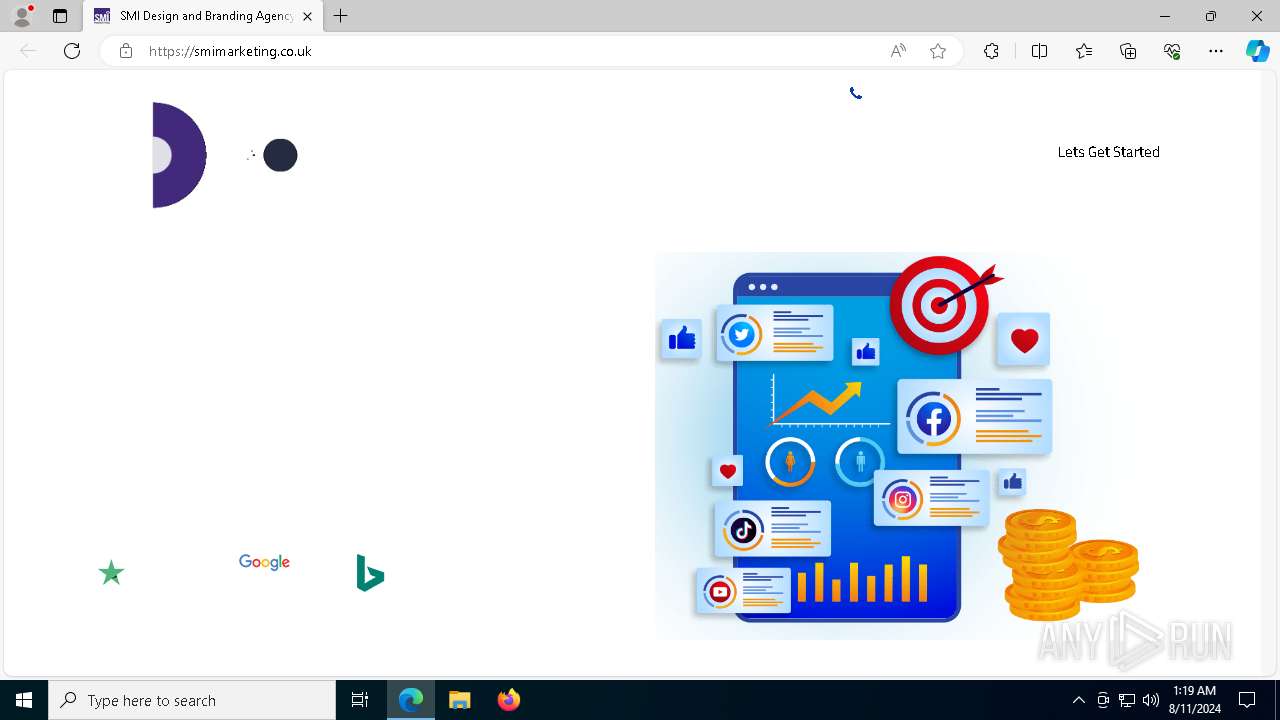Image resolution: width=1280 pixels, height=720 pixels.
Task: Open the browser profile icon
Action: click(x=22, y=16)
